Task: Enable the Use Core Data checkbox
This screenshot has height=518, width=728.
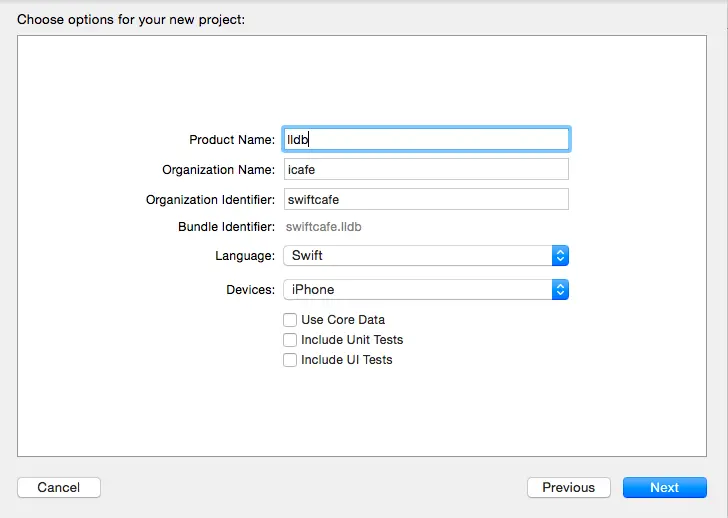Action: pos(290,320)
